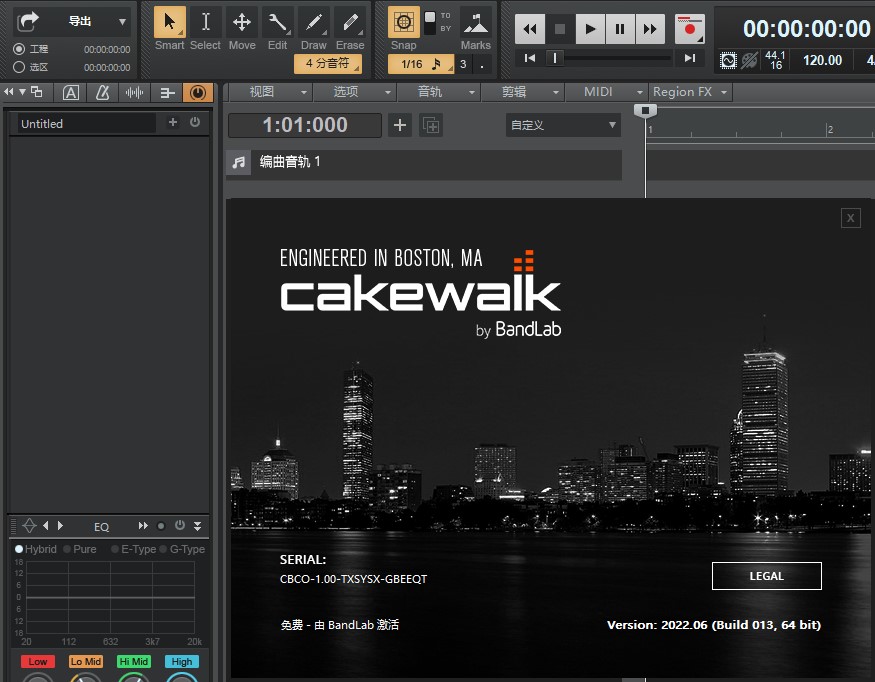Add module to Untitled preset
This screenshot has width=875, height=682.
(173, 122)
